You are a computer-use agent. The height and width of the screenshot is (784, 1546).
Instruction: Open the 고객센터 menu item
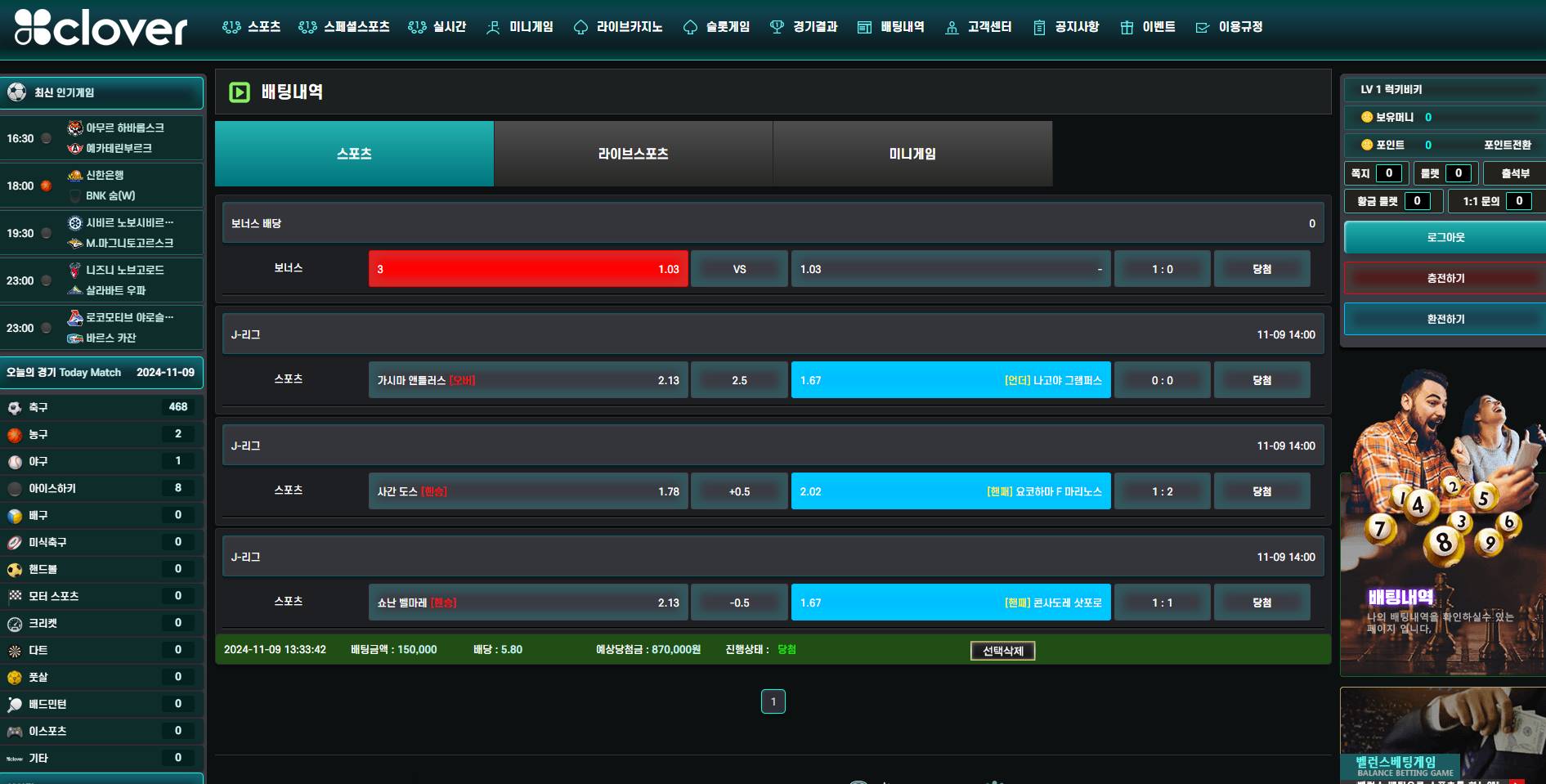(x=979, y=27)
